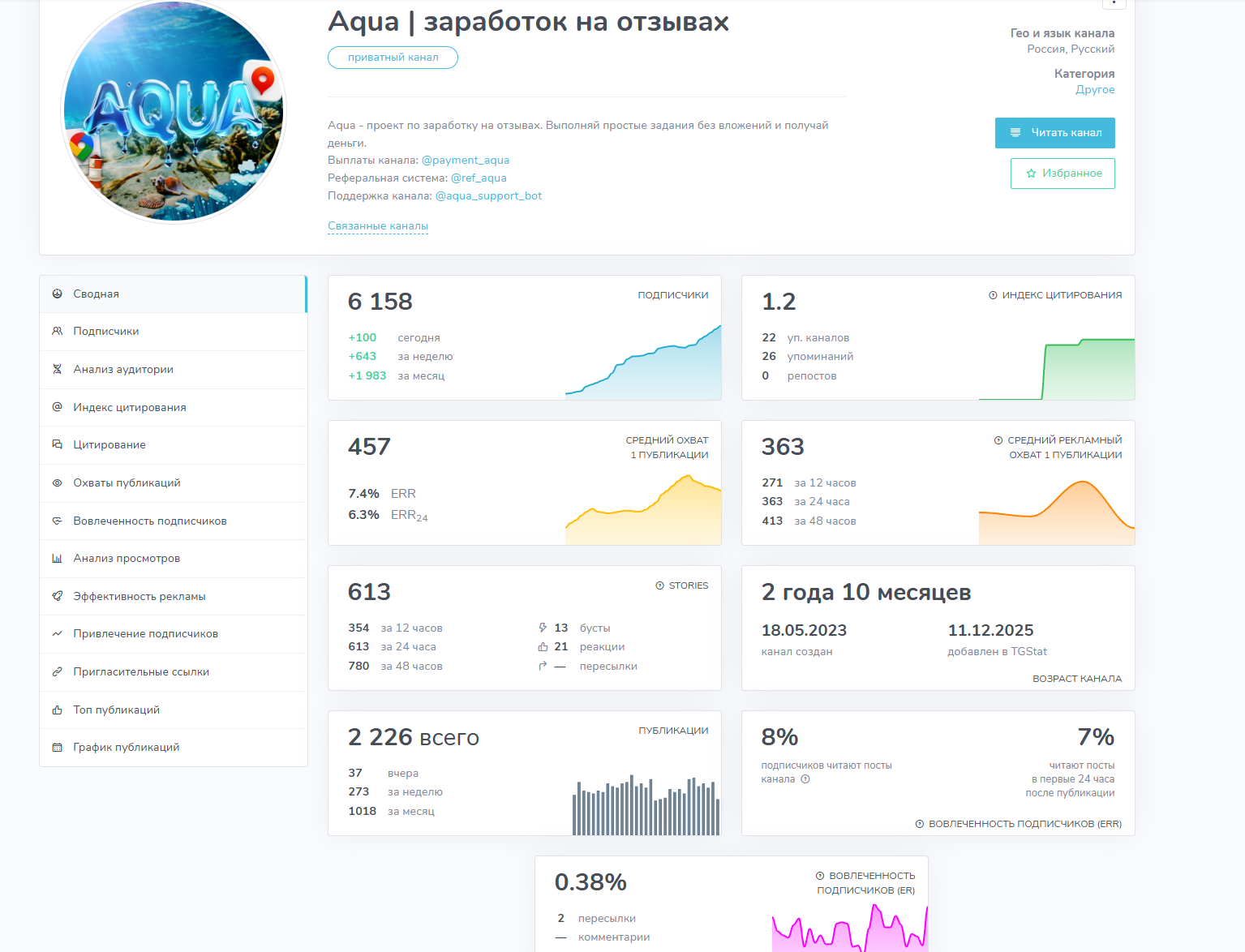Click the Другое category link
Image resolution: width=1245 pixels, height=952 pixels.
pos(1095,89)
